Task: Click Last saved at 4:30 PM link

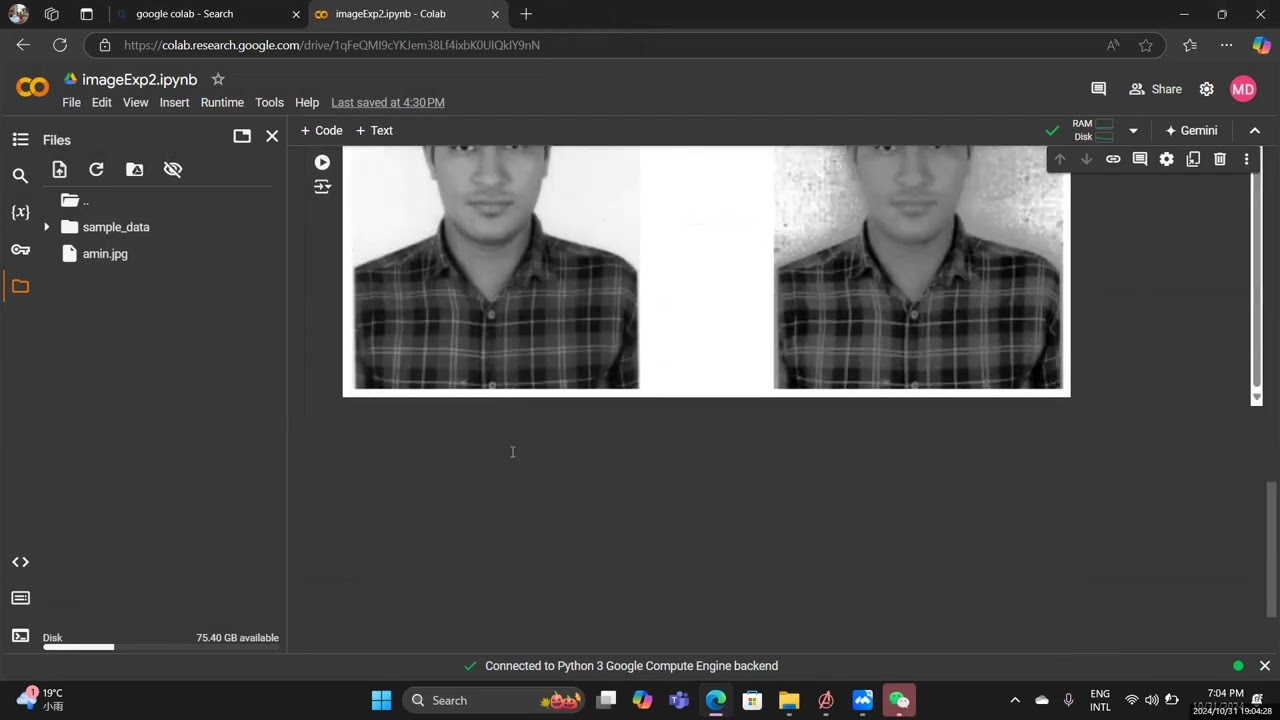Action: point(388,103)
